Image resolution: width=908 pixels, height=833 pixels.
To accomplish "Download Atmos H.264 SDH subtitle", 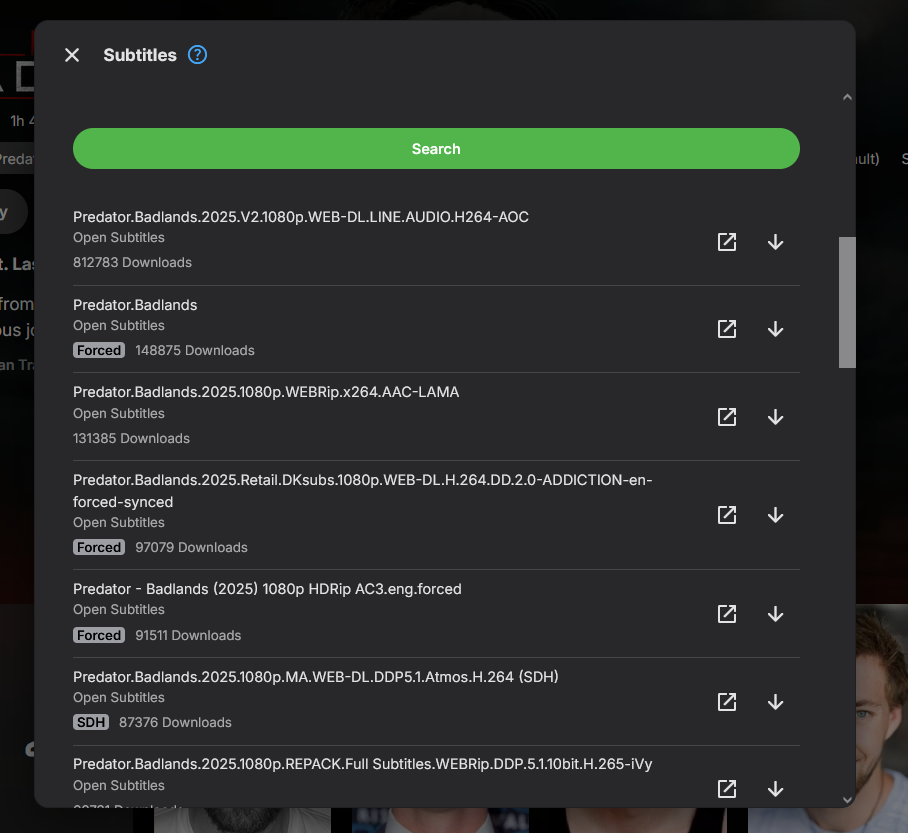I will click(x=775, y=702).
